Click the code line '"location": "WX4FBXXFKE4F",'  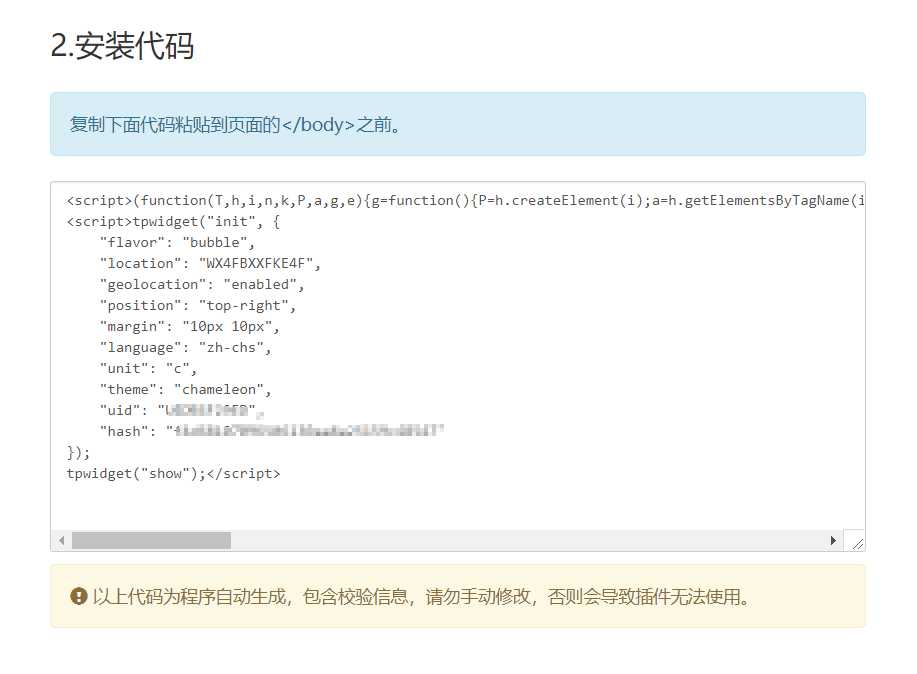(211, 264)
